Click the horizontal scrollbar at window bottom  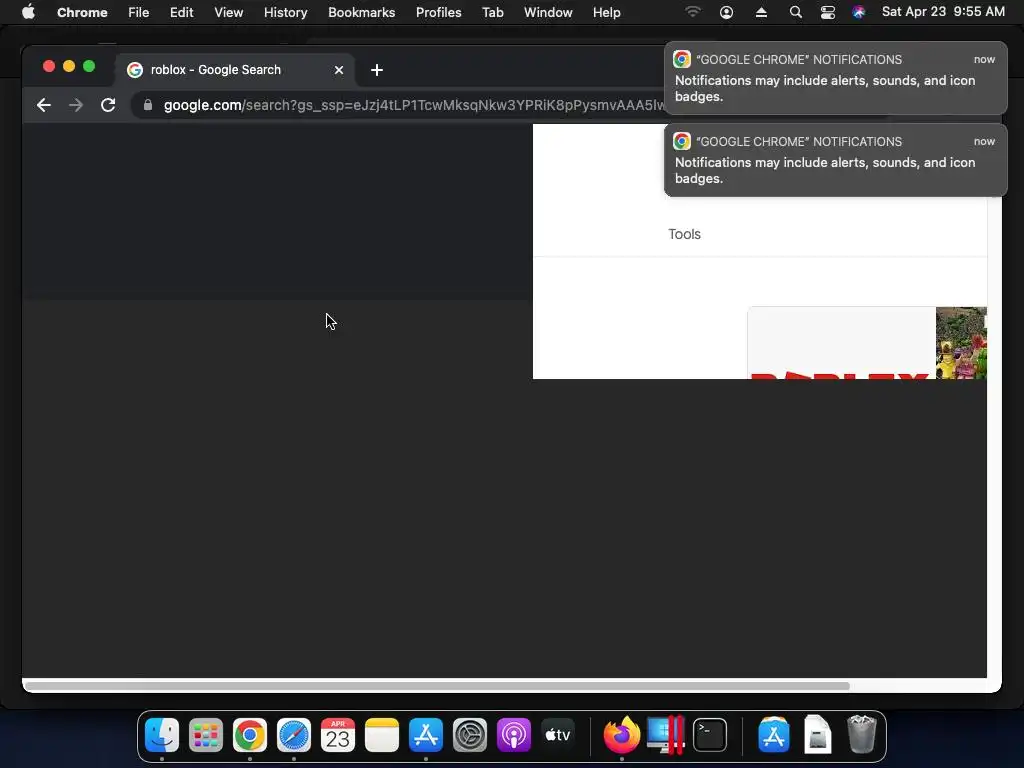[437, 686]
